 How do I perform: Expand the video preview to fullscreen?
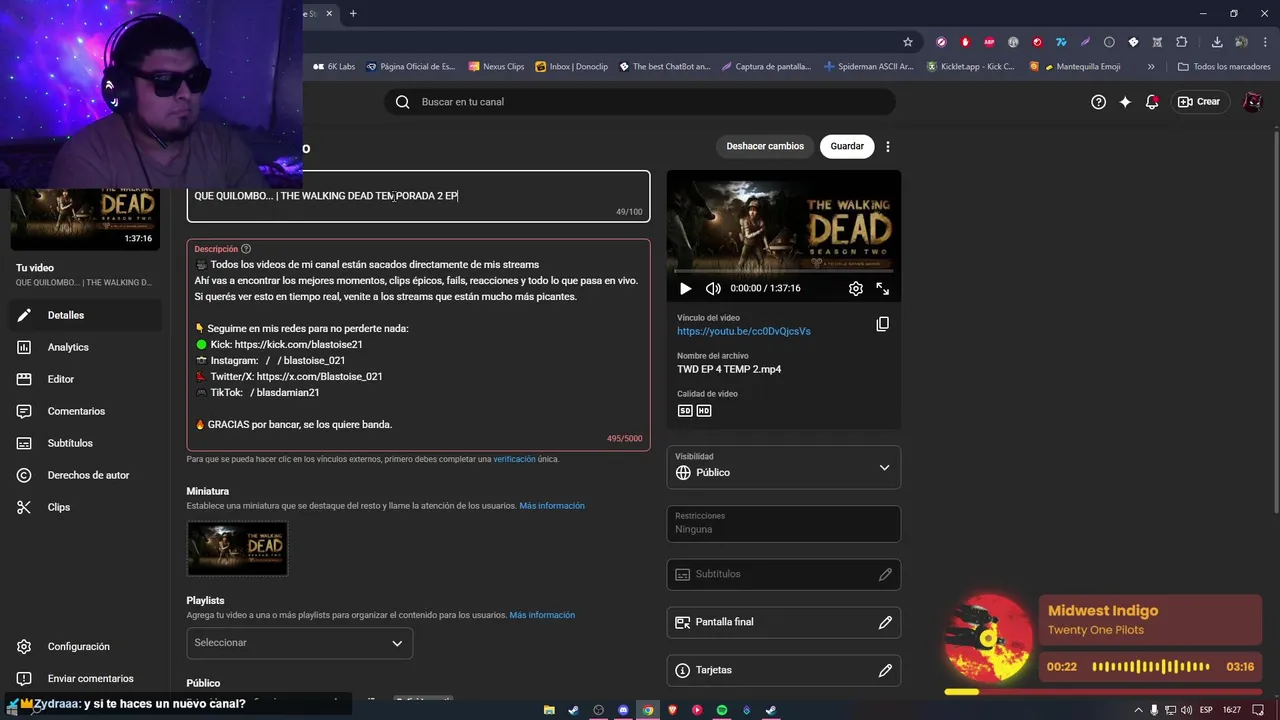click(x=883, y=288)
